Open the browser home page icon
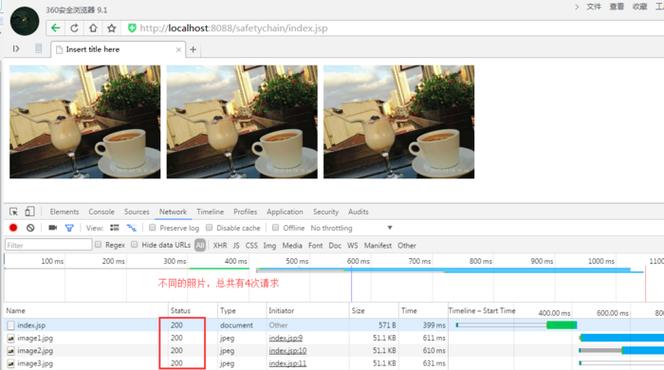Image resolution: width=664 pixels, height=370 pixels. [93, 28]
